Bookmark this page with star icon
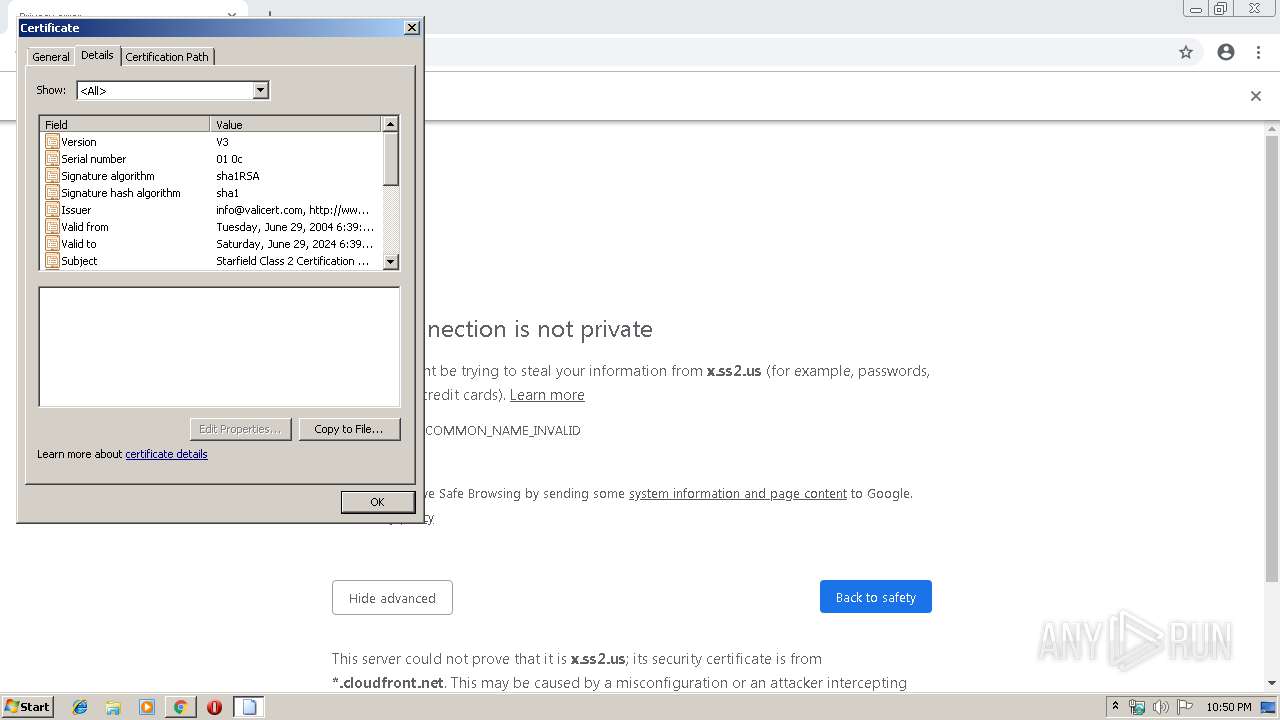The image size is (1280, 720). tap(1186, 52)
